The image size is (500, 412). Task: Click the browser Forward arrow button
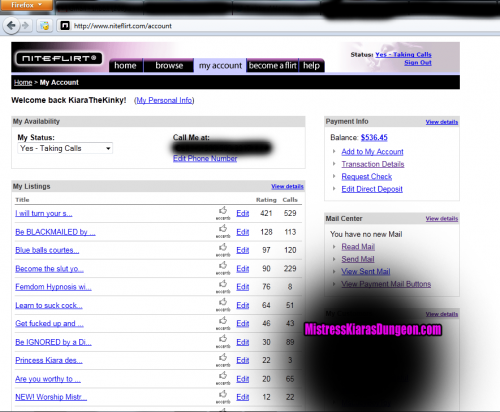(x=25, y=25)
